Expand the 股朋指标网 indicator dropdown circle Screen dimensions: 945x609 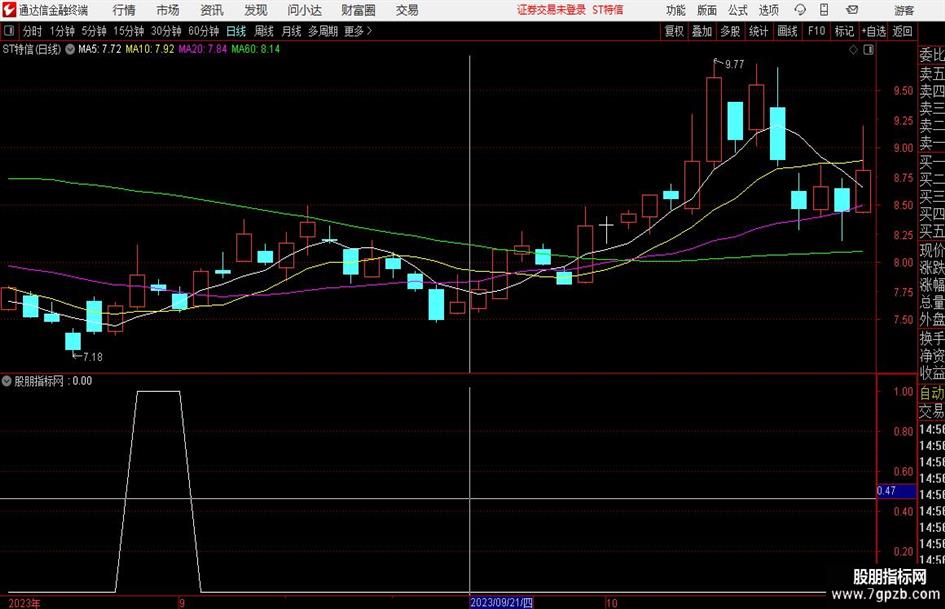[x=7, y=381]
